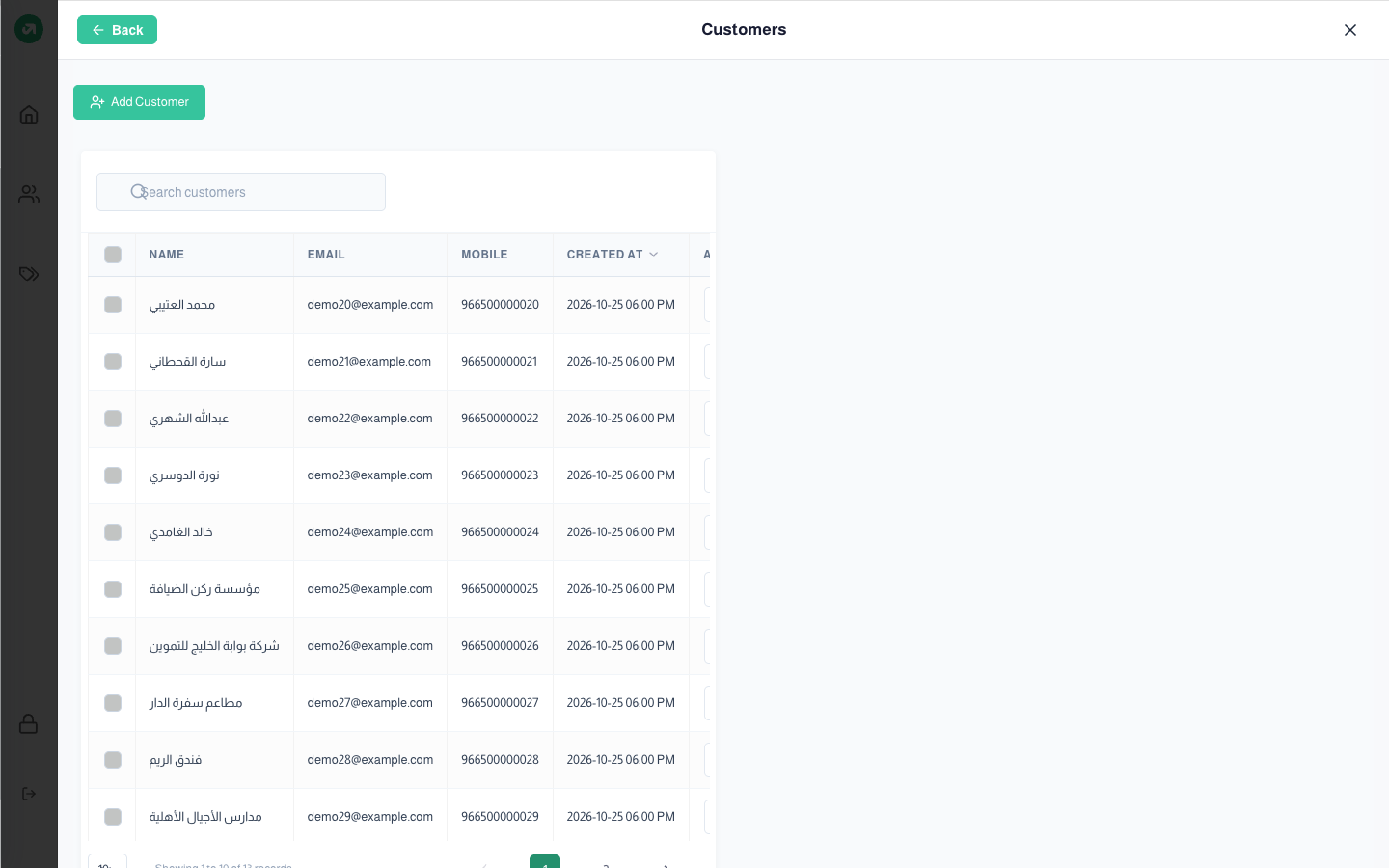
Task: Click the Back button
Action: 117,30
